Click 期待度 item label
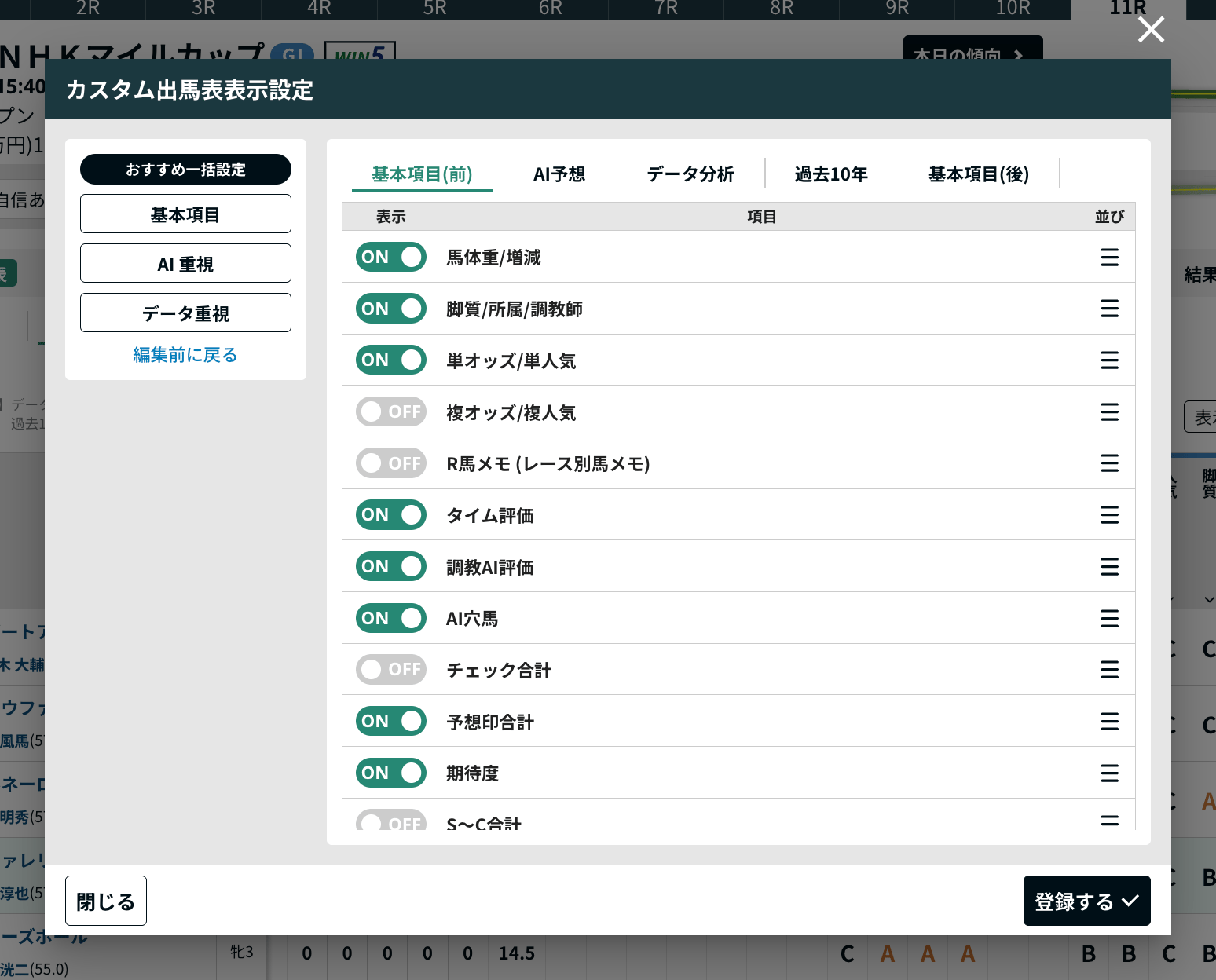The height and width of the screenshot is (980, 1216). pos(472,773)
